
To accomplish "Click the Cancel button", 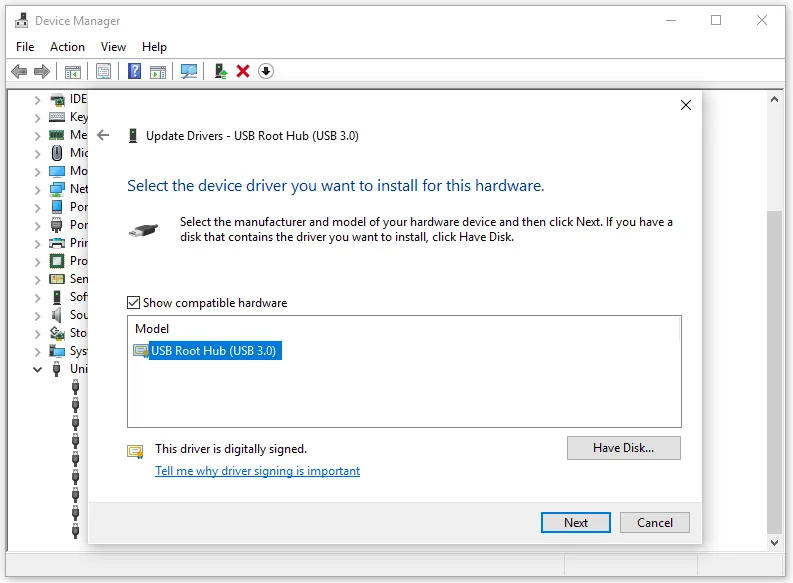I will click(x=654, y=522).
